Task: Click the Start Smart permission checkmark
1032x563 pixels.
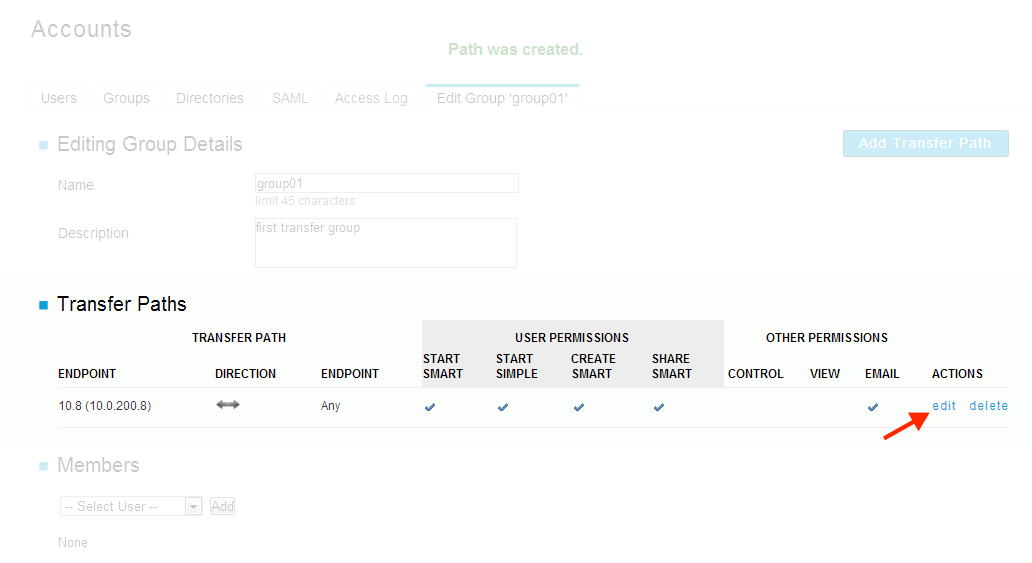Action: (430, 407)
